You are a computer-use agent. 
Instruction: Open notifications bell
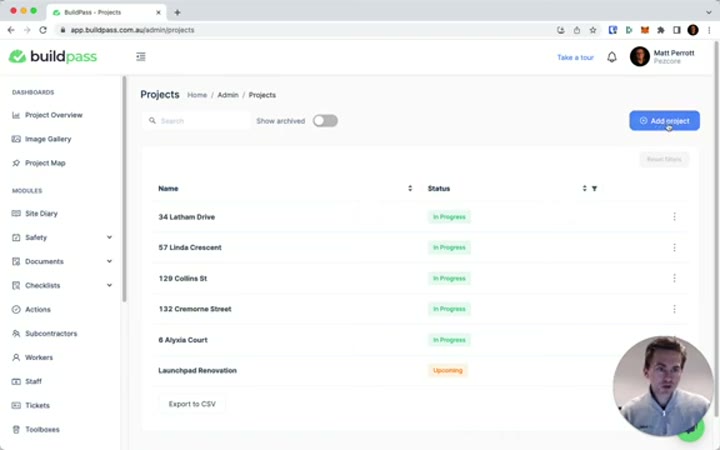(x=612, y=57)
